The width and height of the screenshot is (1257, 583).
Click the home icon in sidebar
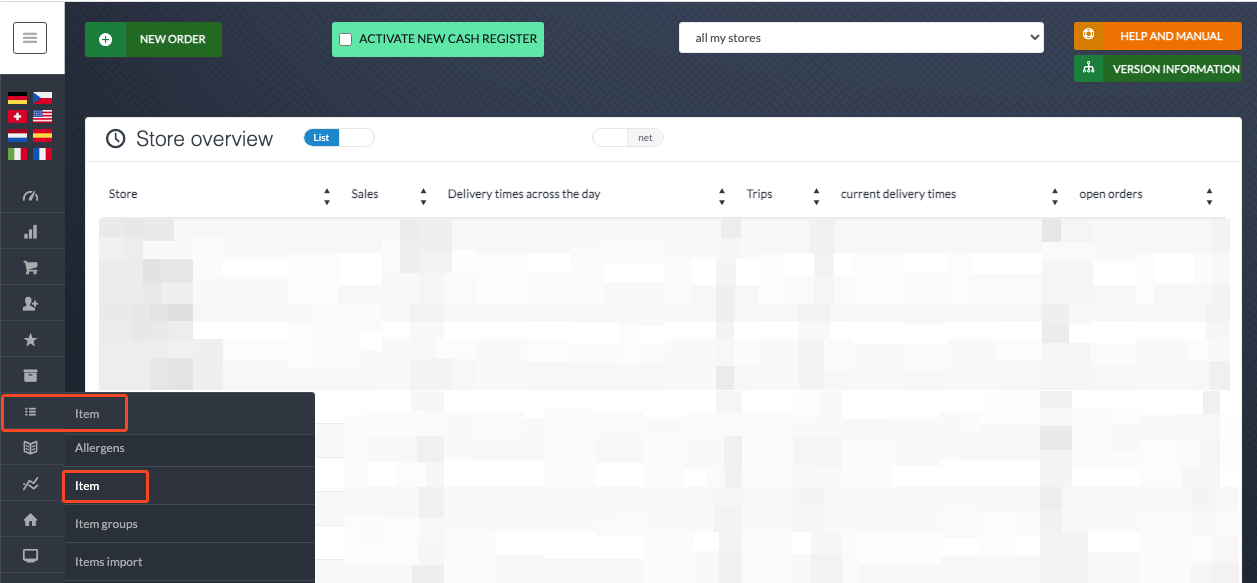(x=30, y=520)
